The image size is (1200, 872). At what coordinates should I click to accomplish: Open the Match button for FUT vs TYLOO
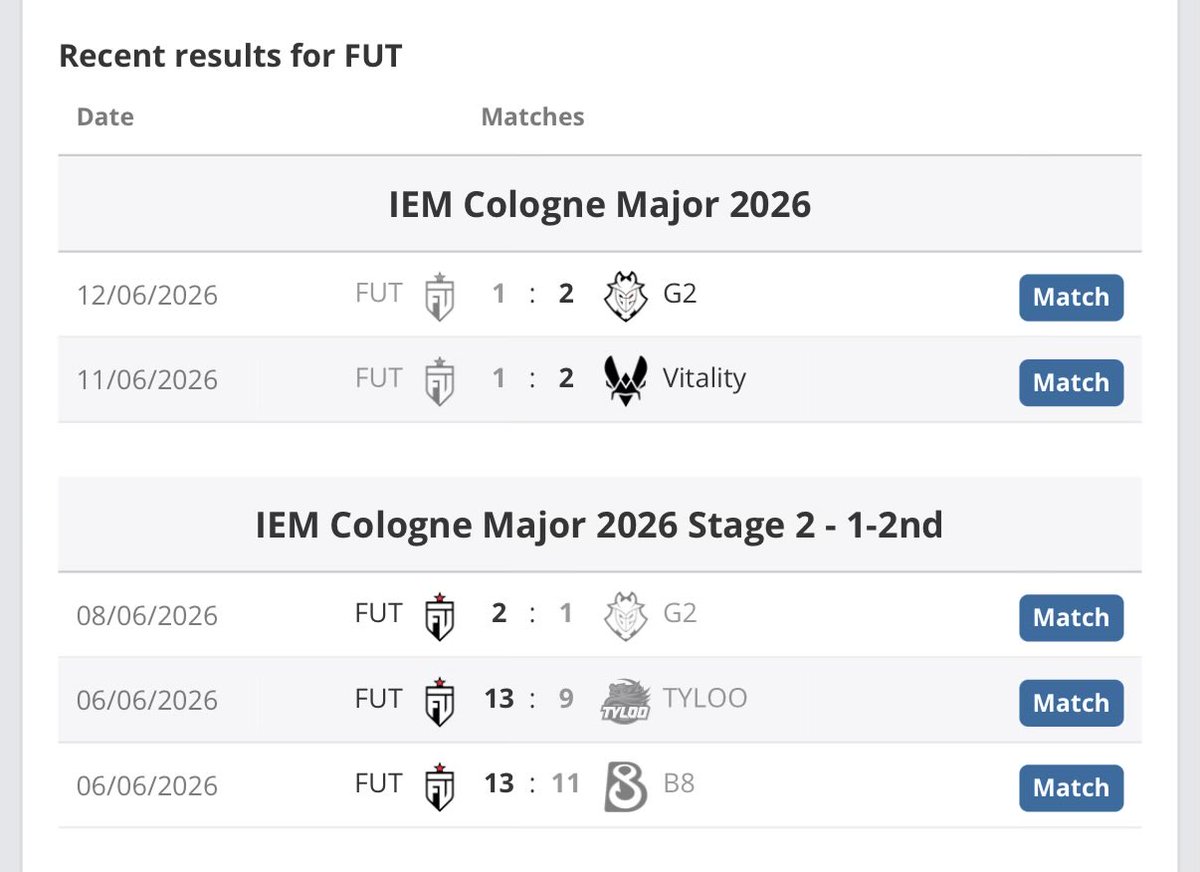pyautogui.click(x=1071, y=703)
